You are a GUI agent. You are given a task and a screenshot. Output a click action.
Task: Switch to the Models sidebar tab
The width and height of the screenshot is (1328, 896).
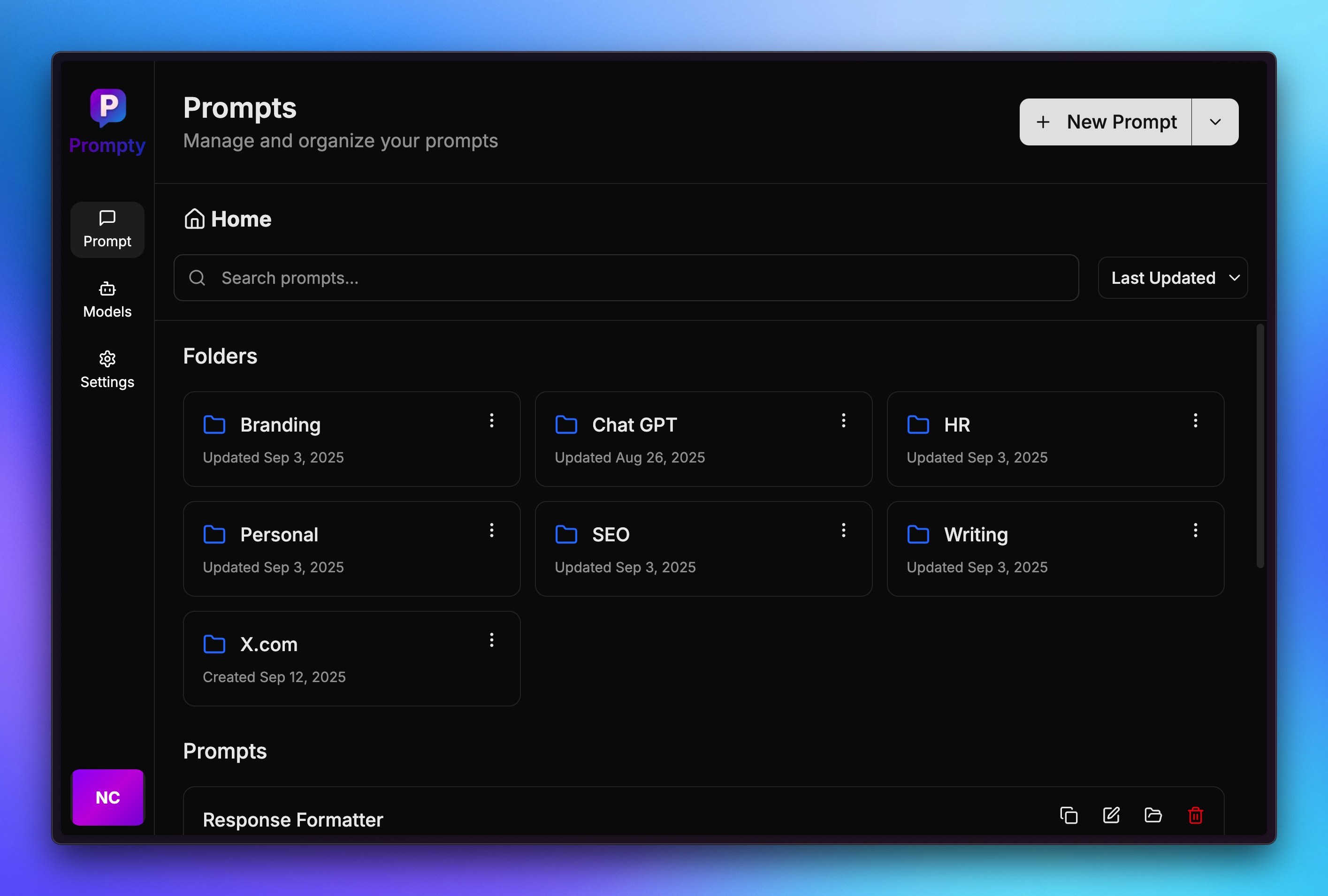point(107,299)
